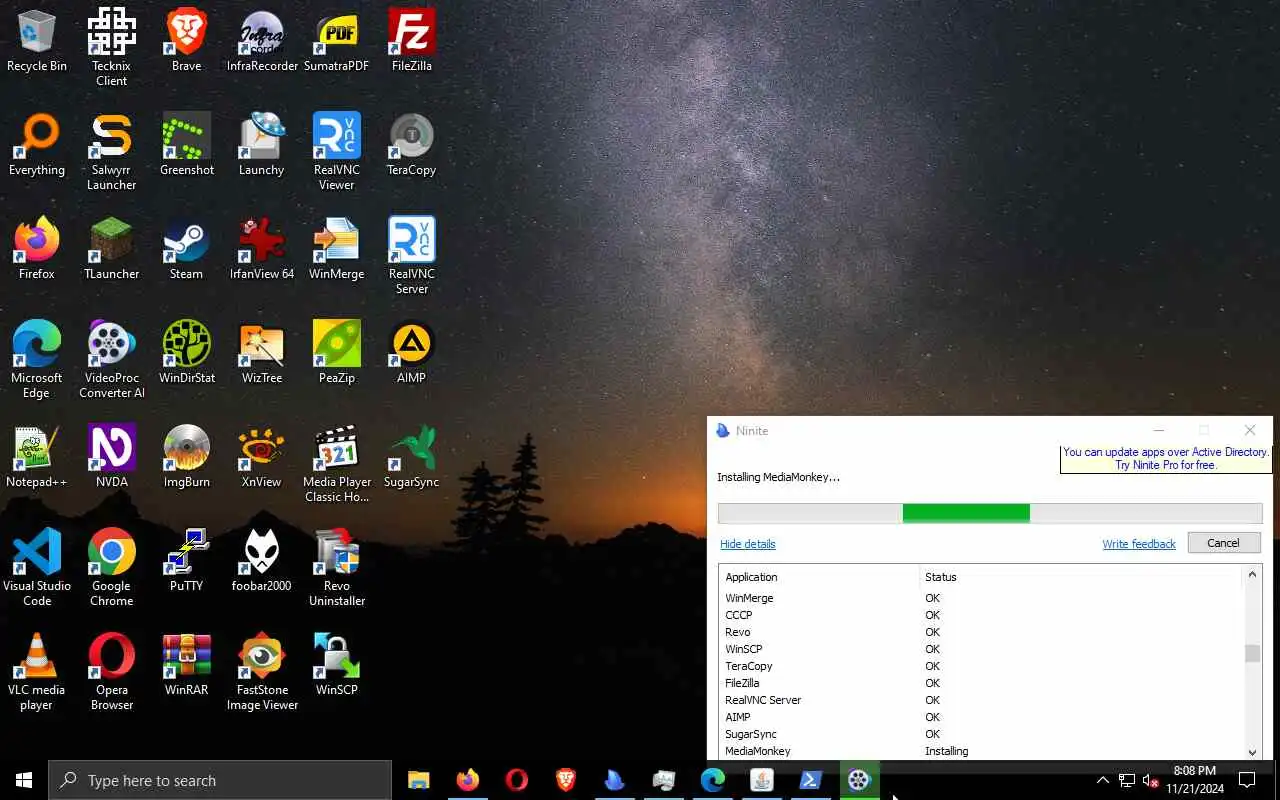Launch foobar2000 shortcut
The height and width of the screenshot is (800, 1280).
[262, 562]
